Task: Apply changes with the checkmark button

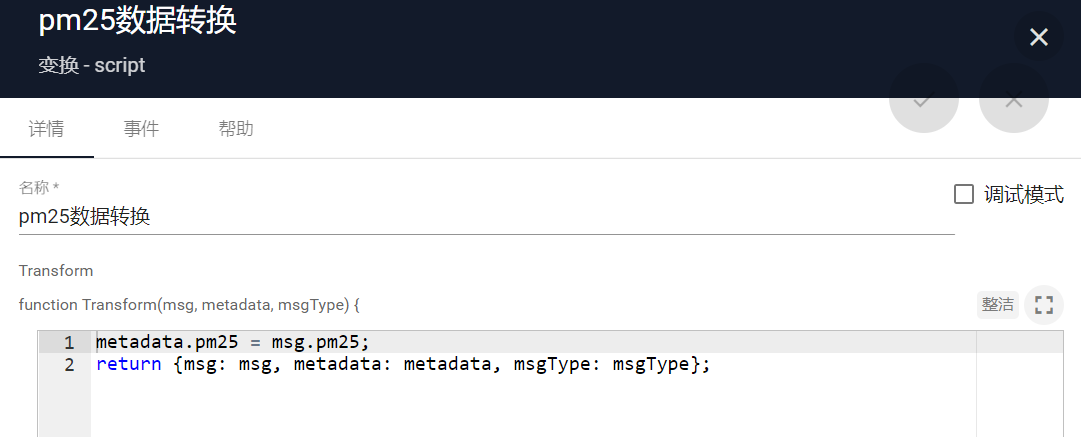Action: pos(923,99)
